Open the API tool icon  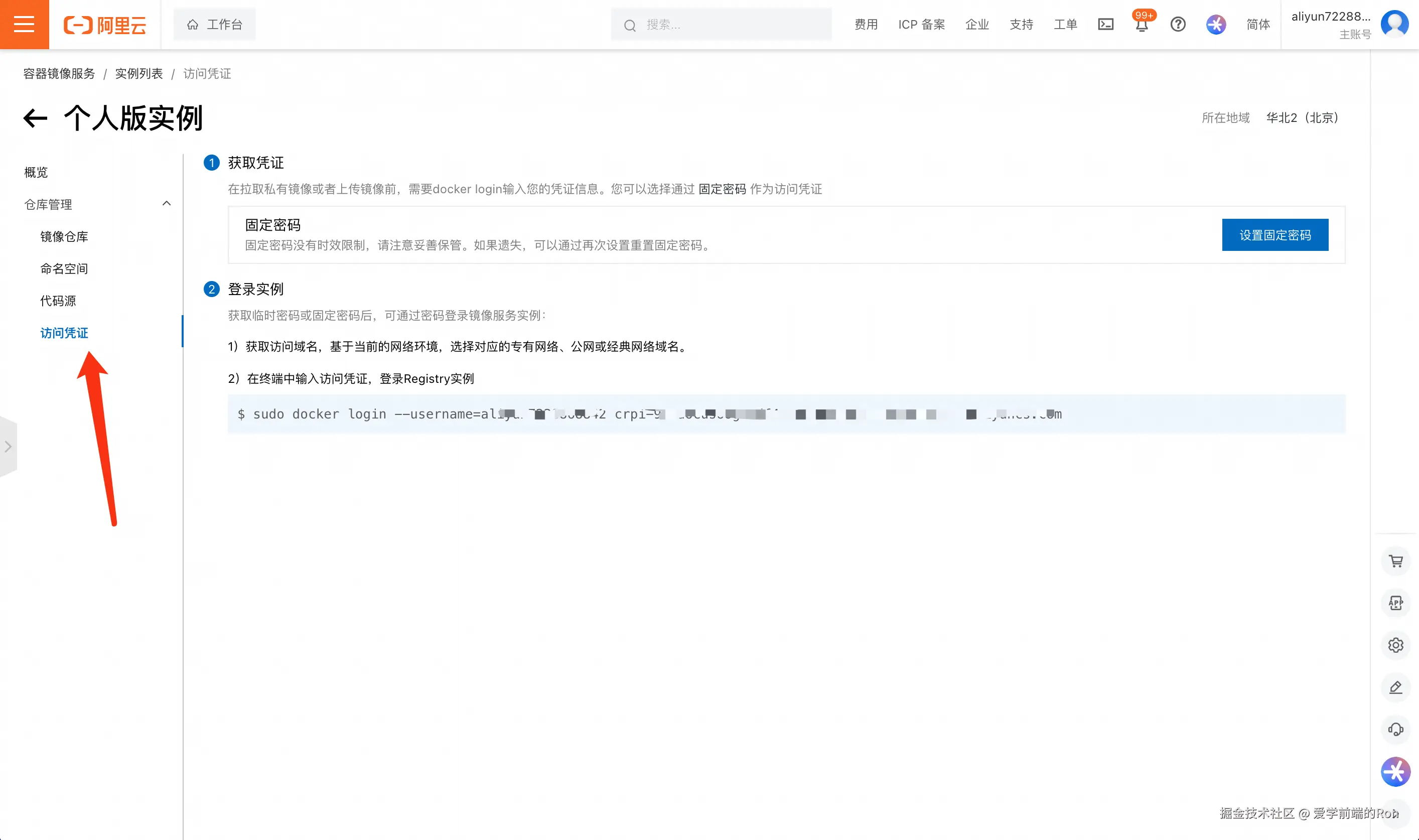coord(1396,603)
